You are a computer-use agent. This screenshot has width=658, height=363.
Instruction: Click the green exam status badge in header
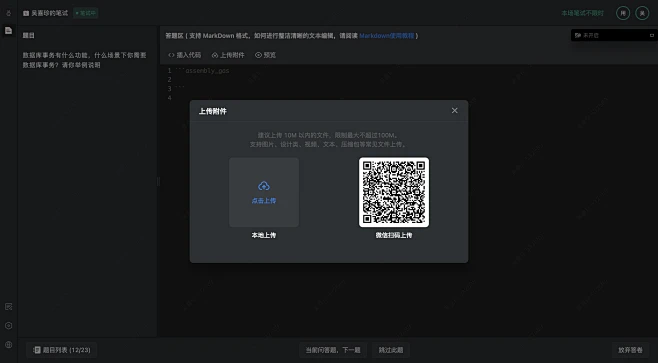click(x=86, y=13)
